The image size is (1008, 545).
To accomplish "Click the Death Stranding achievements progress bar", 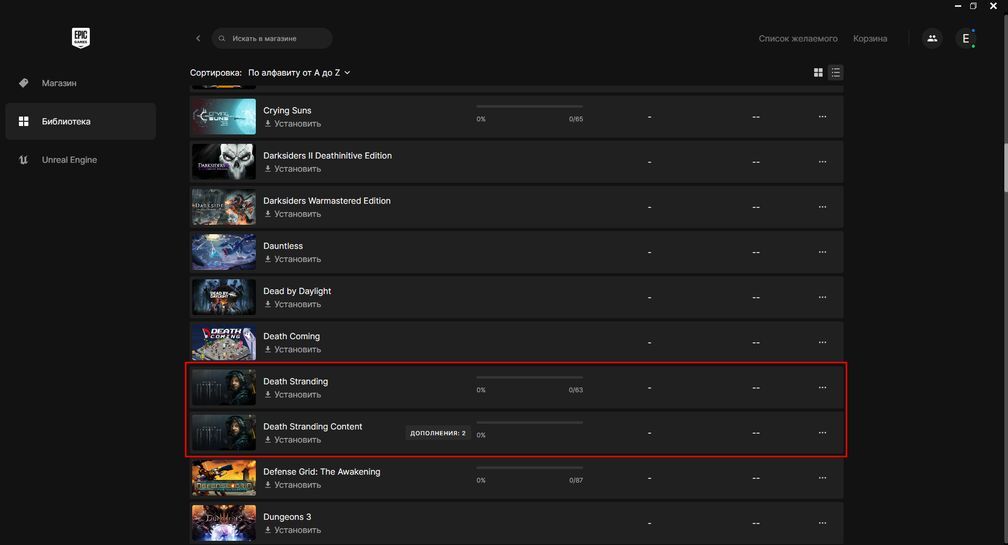I will (529, 378).
